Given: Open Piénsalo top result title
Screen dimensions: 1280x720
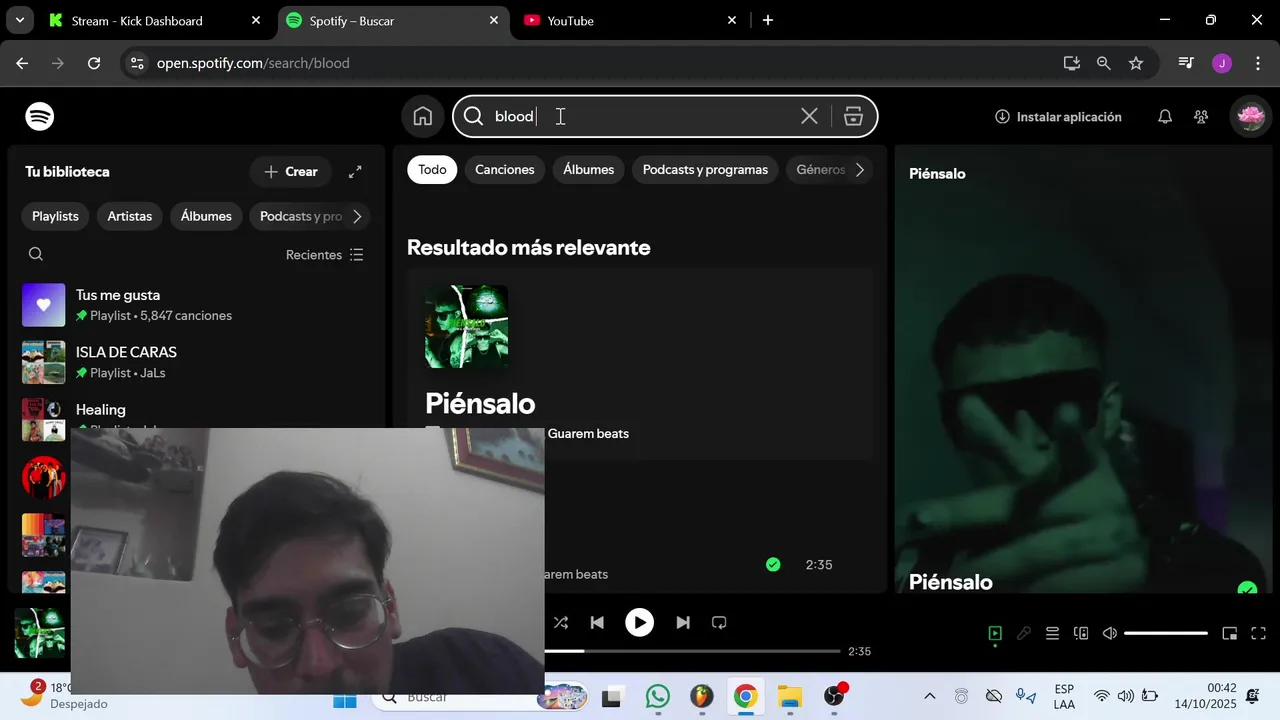Looking at the screenshot, I should coord(480,403).
